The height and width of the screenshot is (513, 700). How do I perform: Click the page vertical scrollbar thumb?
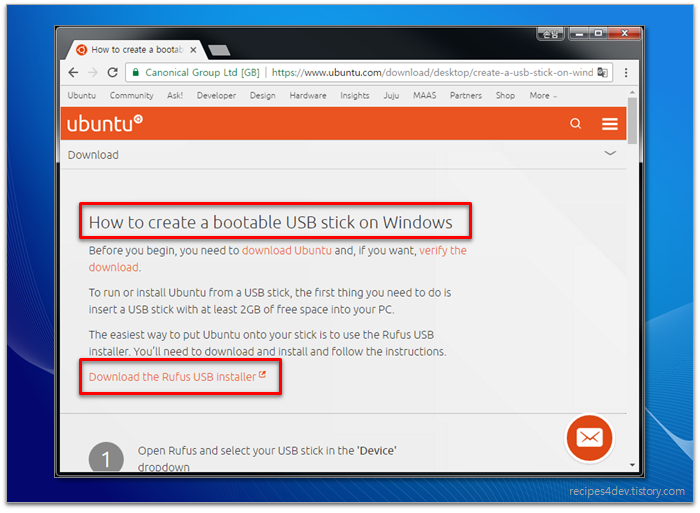(x=632, y=121)
